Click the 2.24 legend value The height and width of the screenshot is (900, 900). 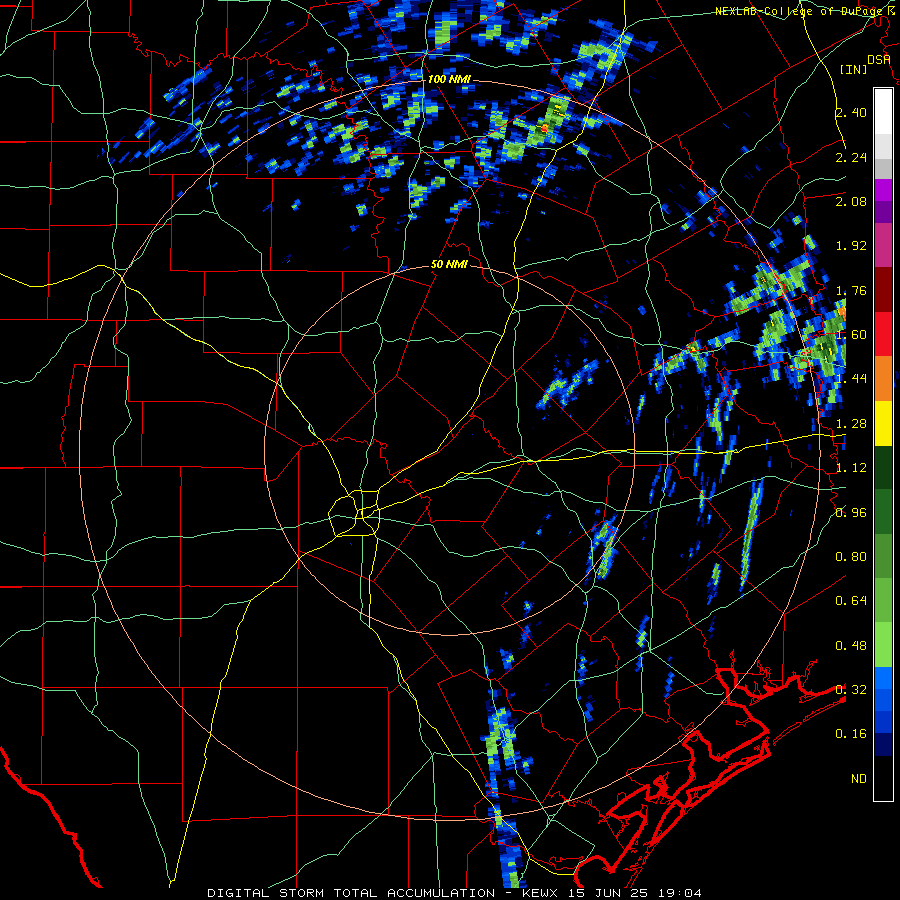click(x=851, y=157)
